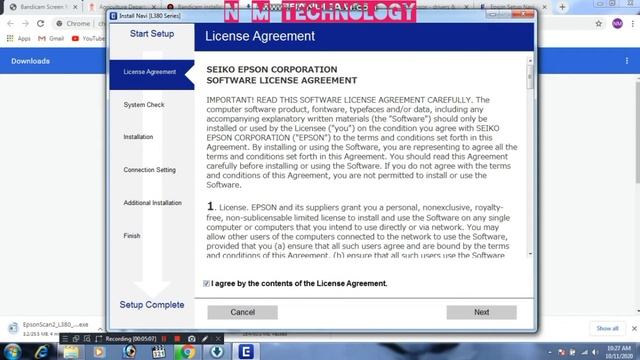Click Cancel in the Epson installer
Screen dimensions: 640x360
pyautogui.click(x=242, y=312)
